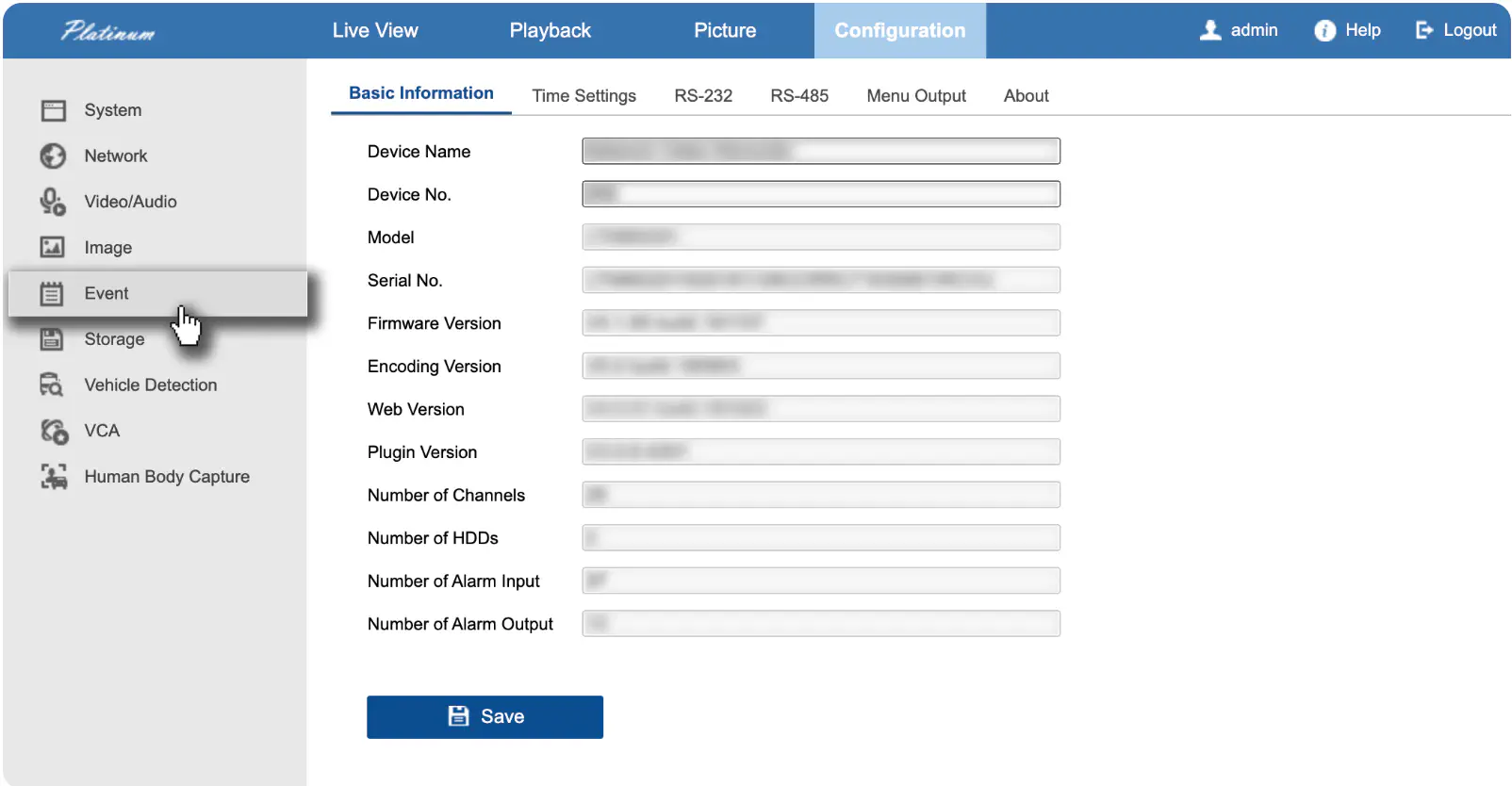Click the Device Name input field
1512x786 pixels.
[x=821, y=151]
